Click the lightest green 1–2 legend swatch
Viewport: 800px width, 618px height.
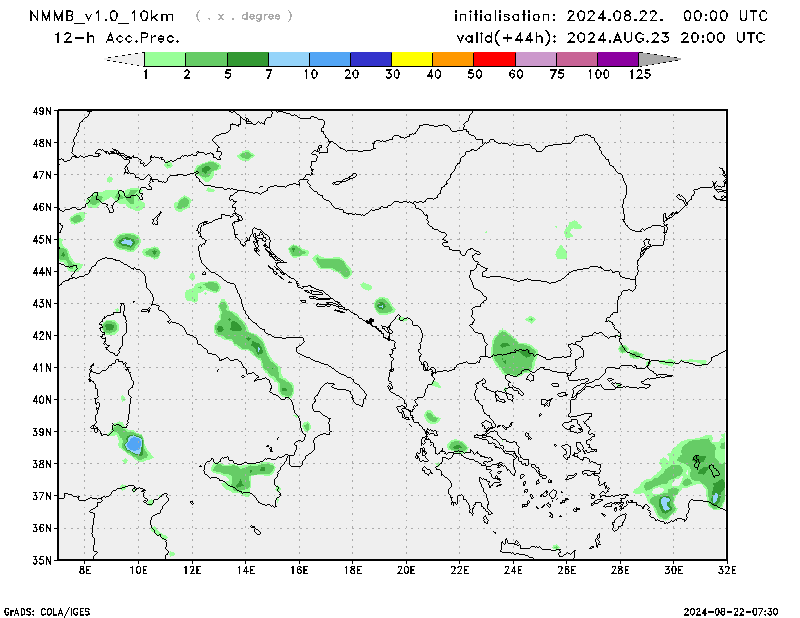(x=166, y=60)
